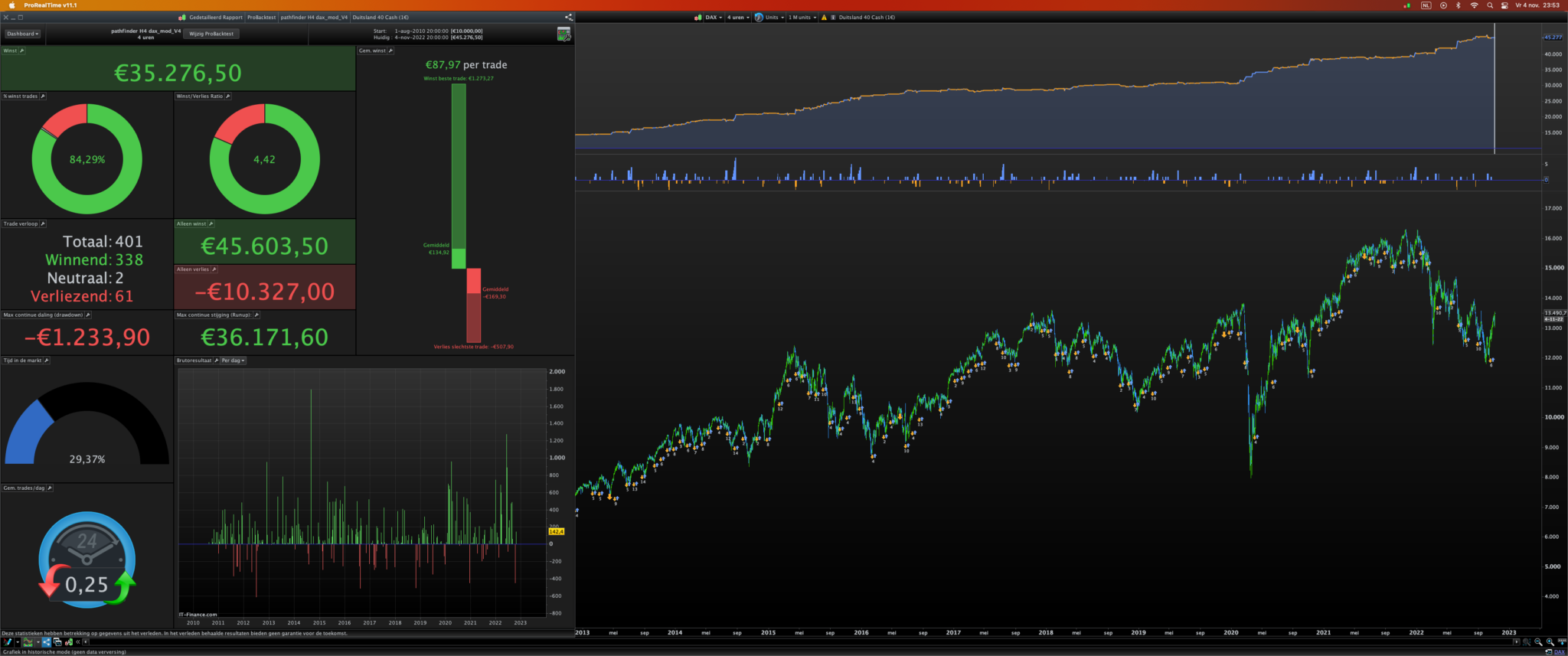This screenshot has width=1568, height=656.
Task: Click the candlestick icon beside DAX
Action: [x=698, y=17]
